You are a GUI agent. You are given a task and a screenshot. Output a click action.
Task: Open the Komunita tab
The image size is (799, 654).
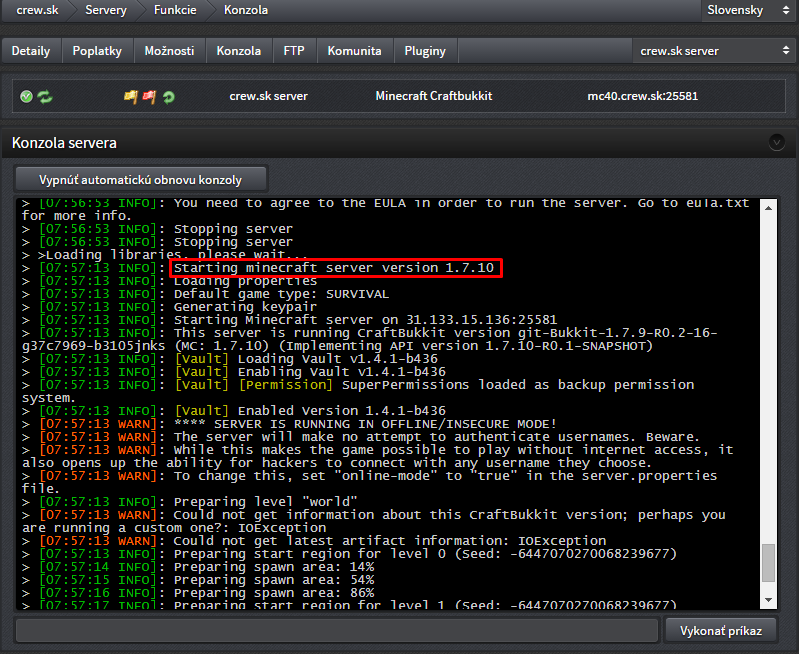click(355, 50)
